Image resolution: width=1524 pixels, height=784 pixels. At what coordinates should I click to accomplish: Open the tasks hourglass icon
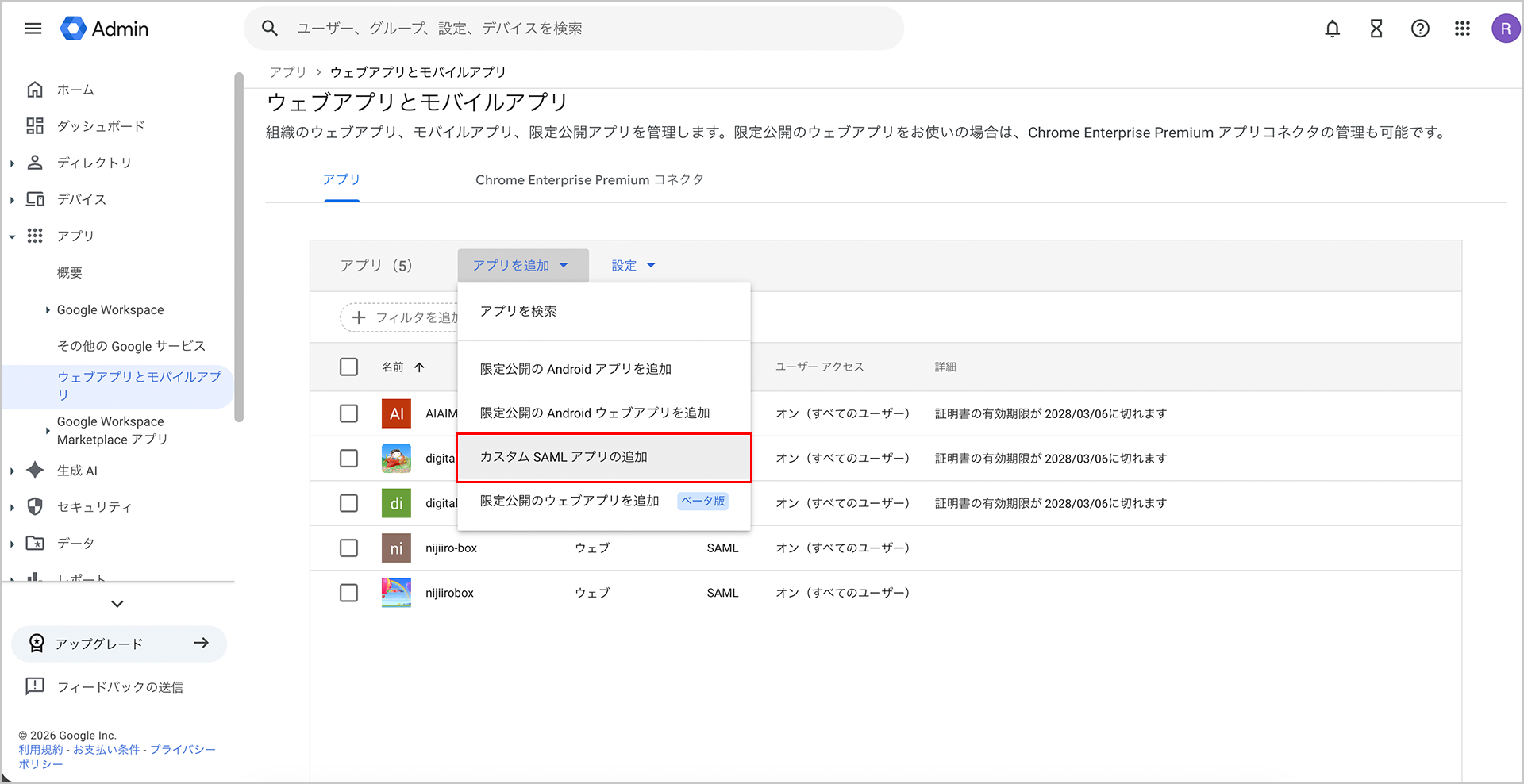coord(1376,29)
